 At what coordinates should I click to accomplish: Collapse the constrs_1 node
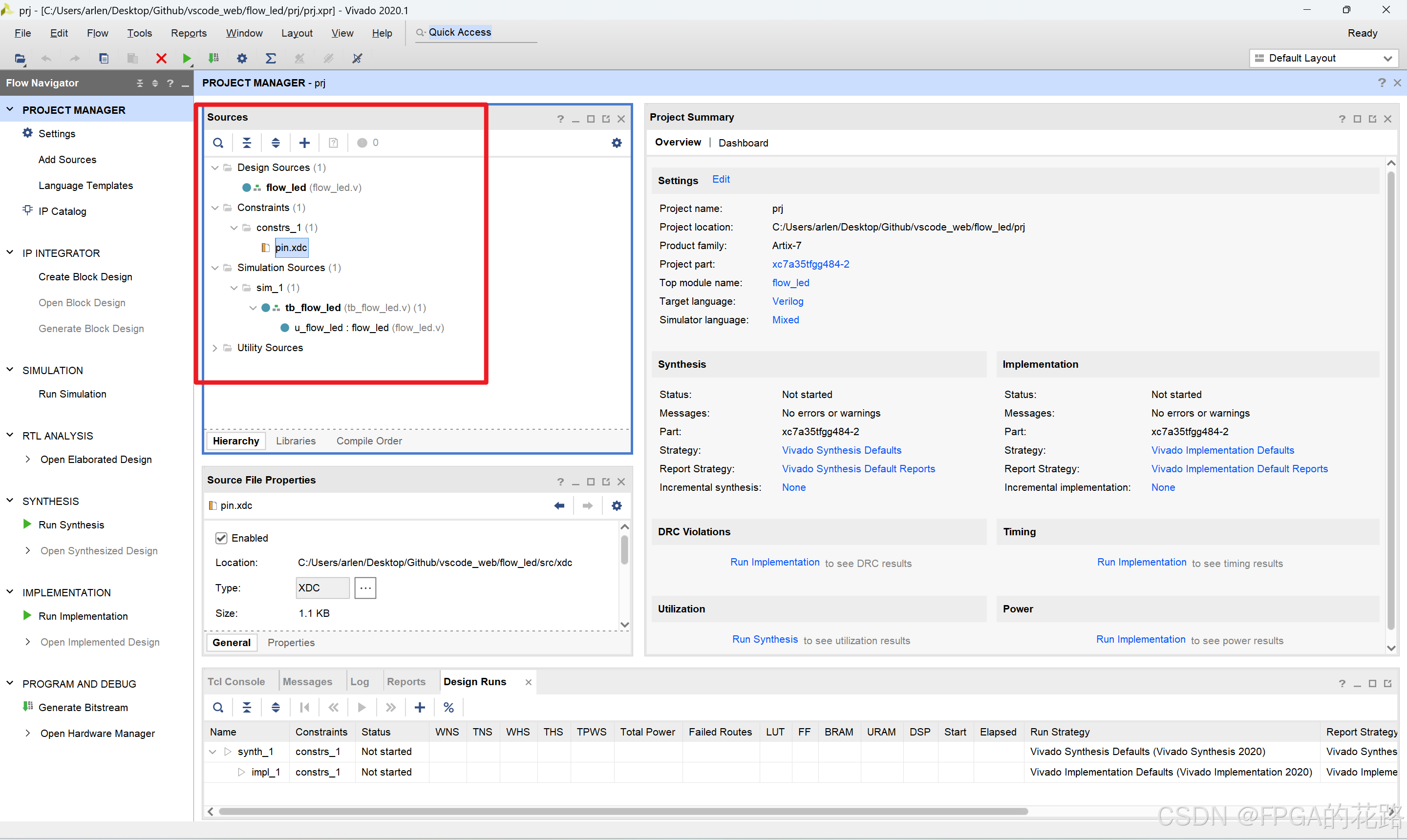pos(234,228)
